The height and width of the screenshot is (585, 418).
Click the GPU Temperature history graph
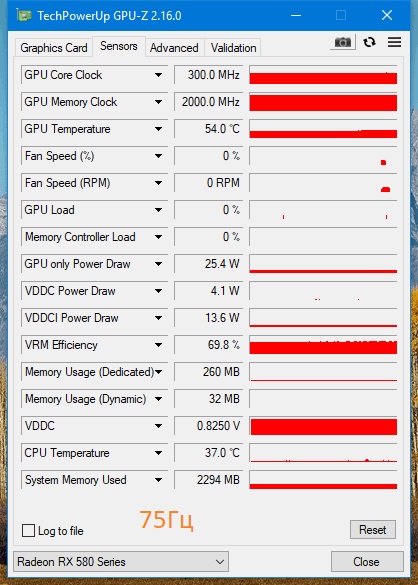click(323, 129)
